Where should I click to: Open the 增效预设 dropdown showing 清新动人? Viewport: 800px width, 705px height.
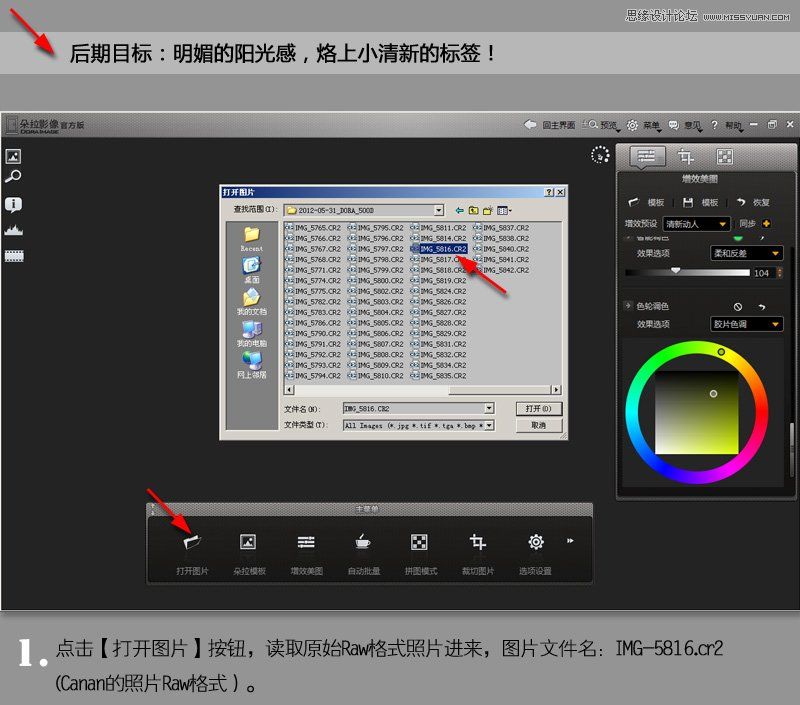(x=695, y=224)
